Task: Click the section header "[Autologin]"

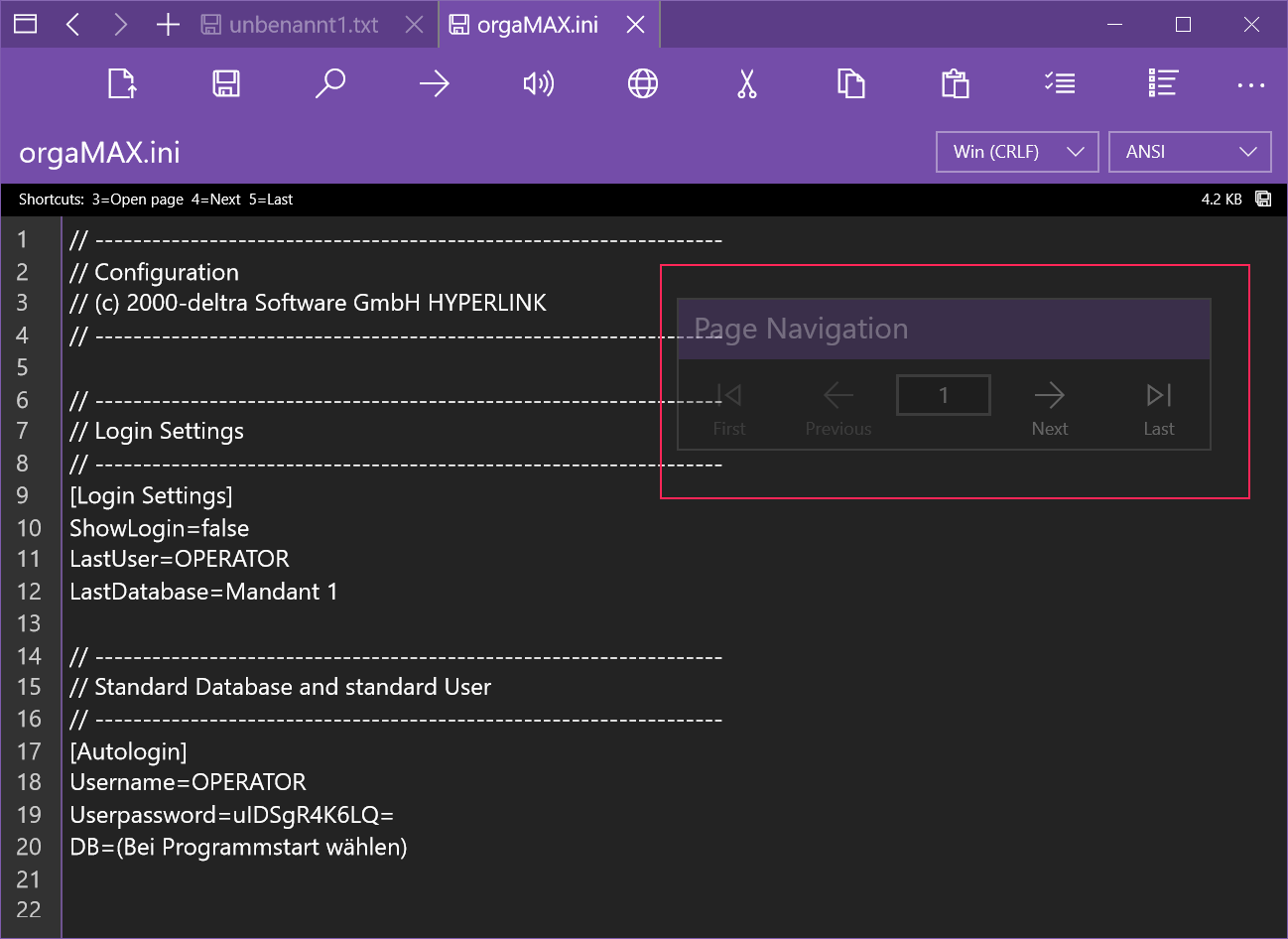Action: pos(128,751)
